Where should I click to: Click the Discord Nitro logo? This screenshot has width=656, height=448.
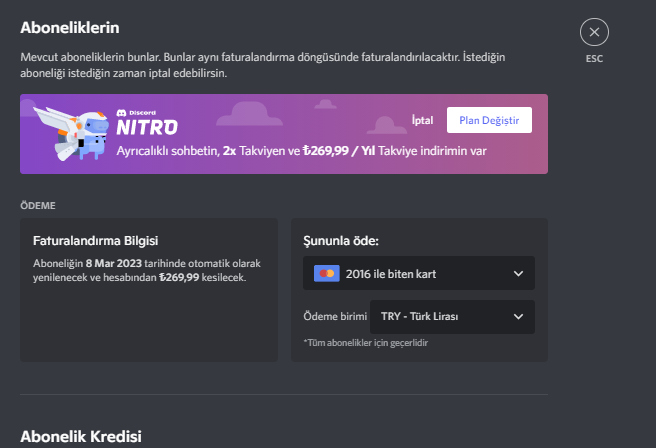coord(147,123)
